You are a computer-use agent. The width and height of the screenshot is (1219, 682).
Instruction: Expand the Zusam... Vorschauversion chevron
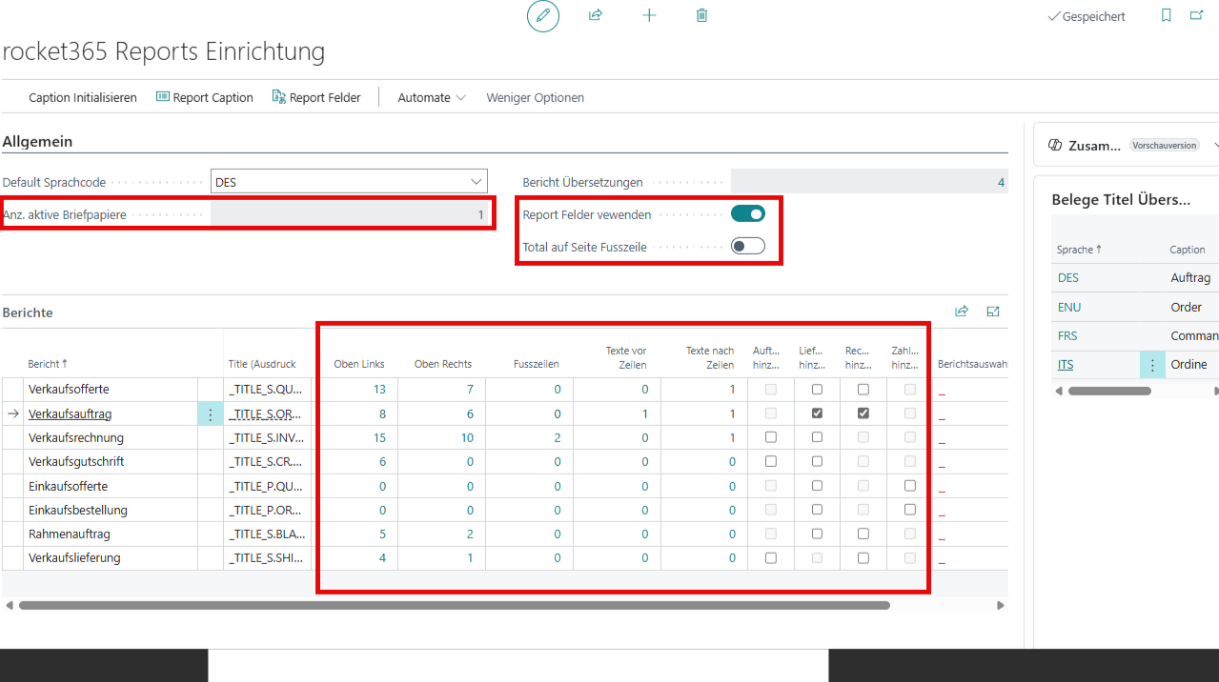coord(1215,145)
